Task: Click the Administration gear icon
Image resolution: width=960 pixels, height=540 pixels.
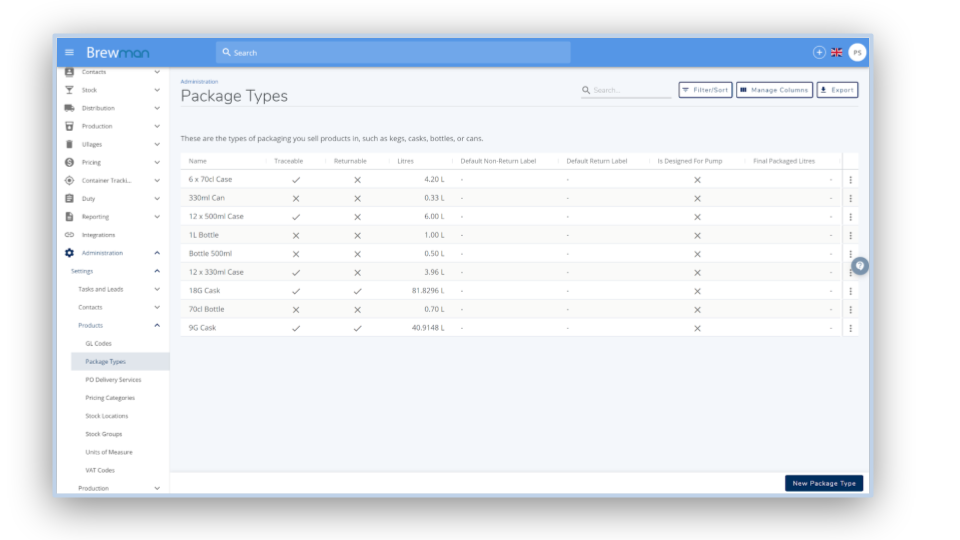Action: (69, 253)
